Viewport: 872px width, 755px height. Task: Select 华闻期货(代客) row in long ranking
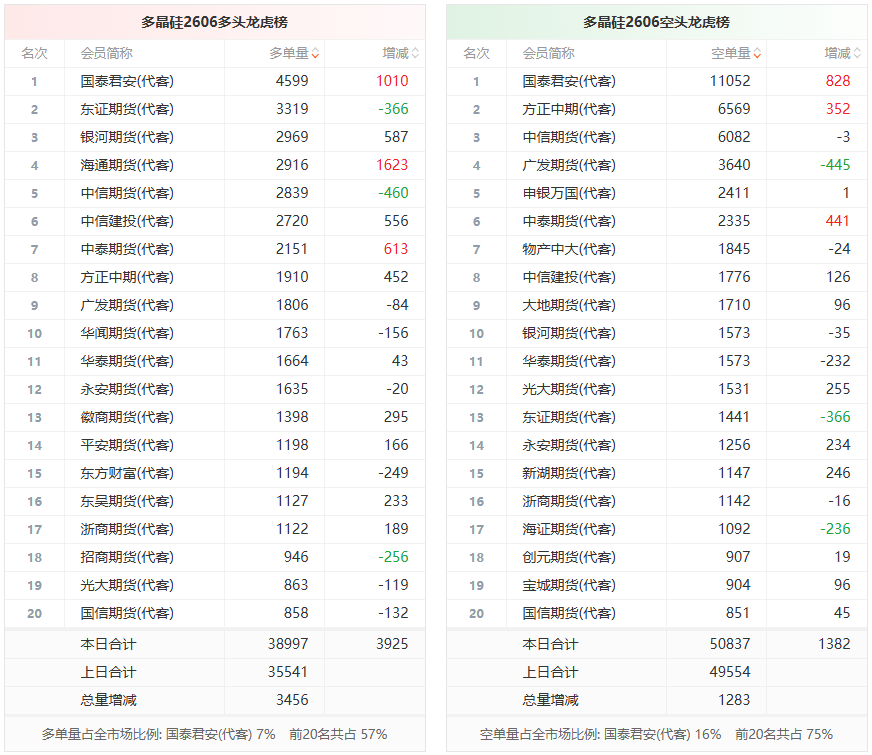[126, 333]
